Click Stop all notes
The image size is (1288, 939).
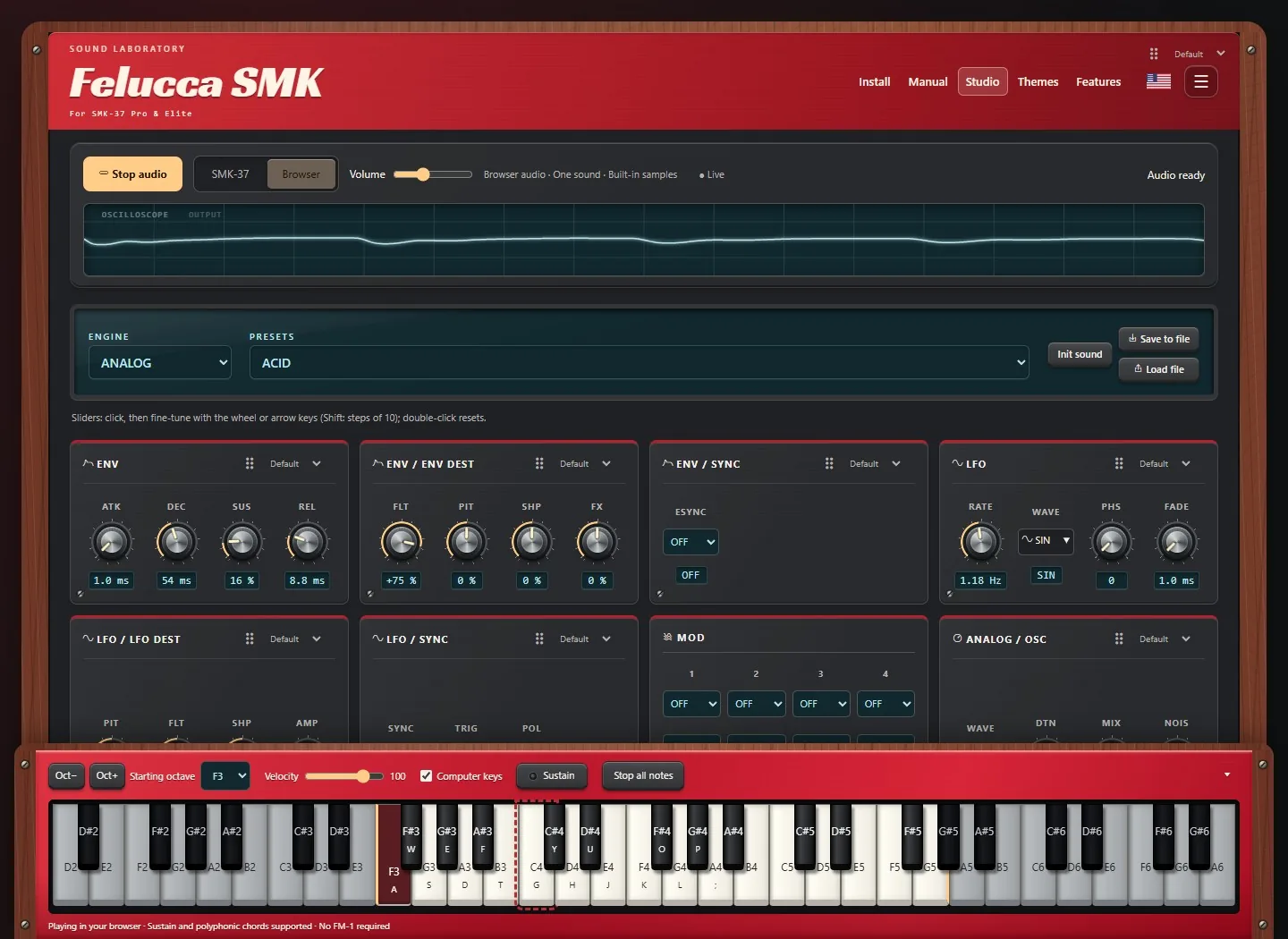point(643,775)
